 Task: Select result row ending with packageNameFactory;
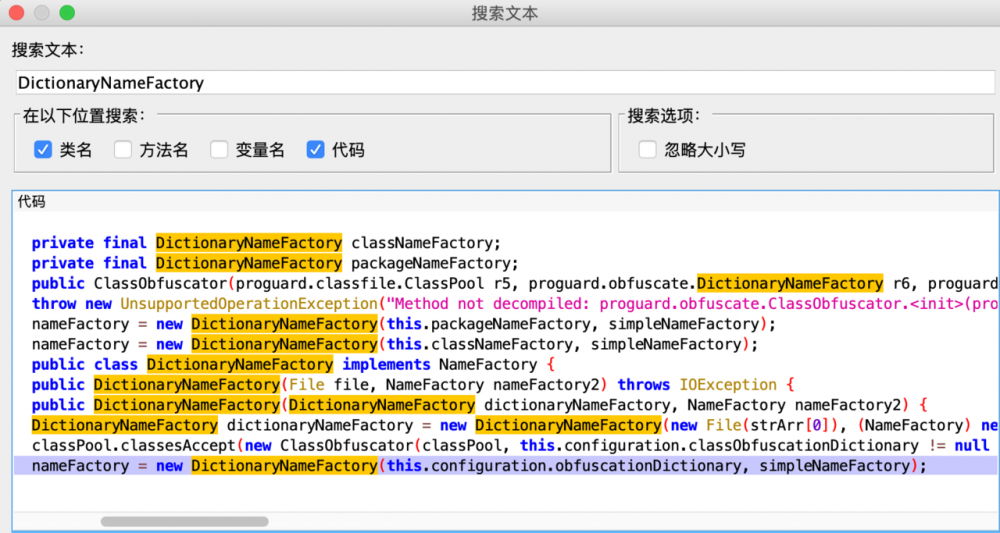tap(505, 263)
